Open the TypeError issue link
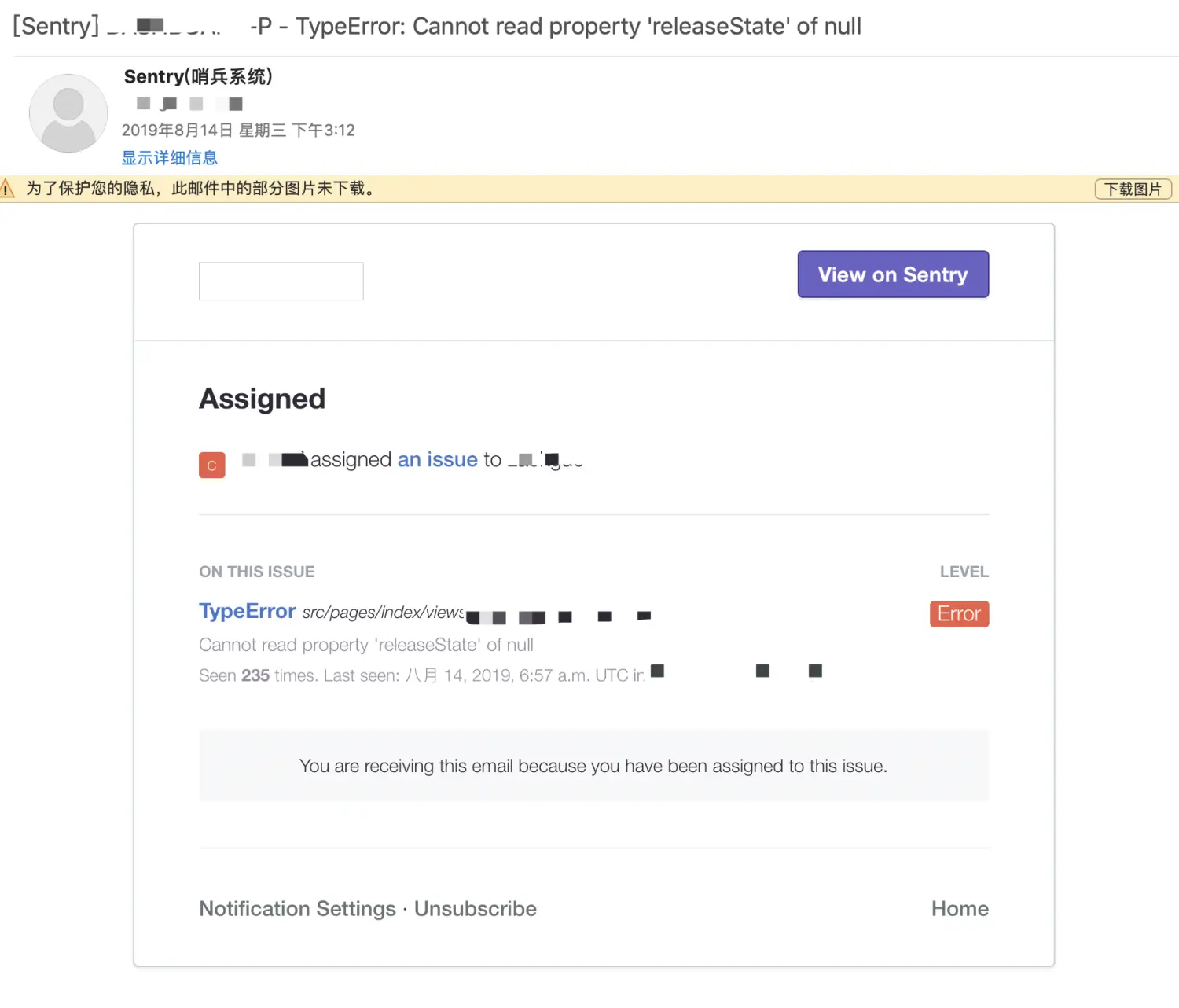This screenshot has width=1179, height=1008. tap(247, 611)
